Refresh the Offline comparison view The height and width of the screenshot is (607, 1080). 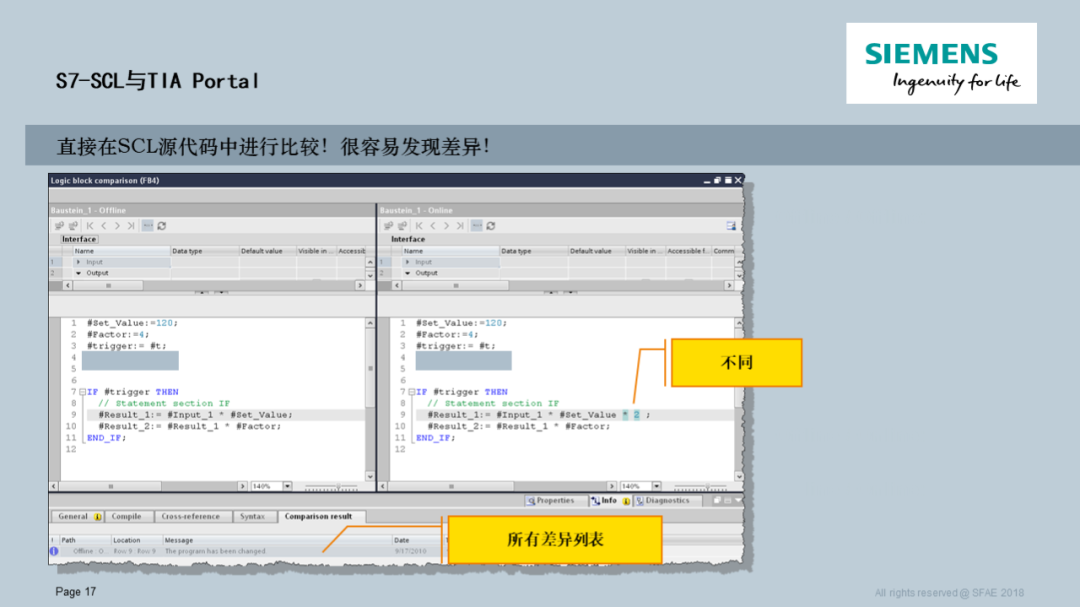click(162, 226)
